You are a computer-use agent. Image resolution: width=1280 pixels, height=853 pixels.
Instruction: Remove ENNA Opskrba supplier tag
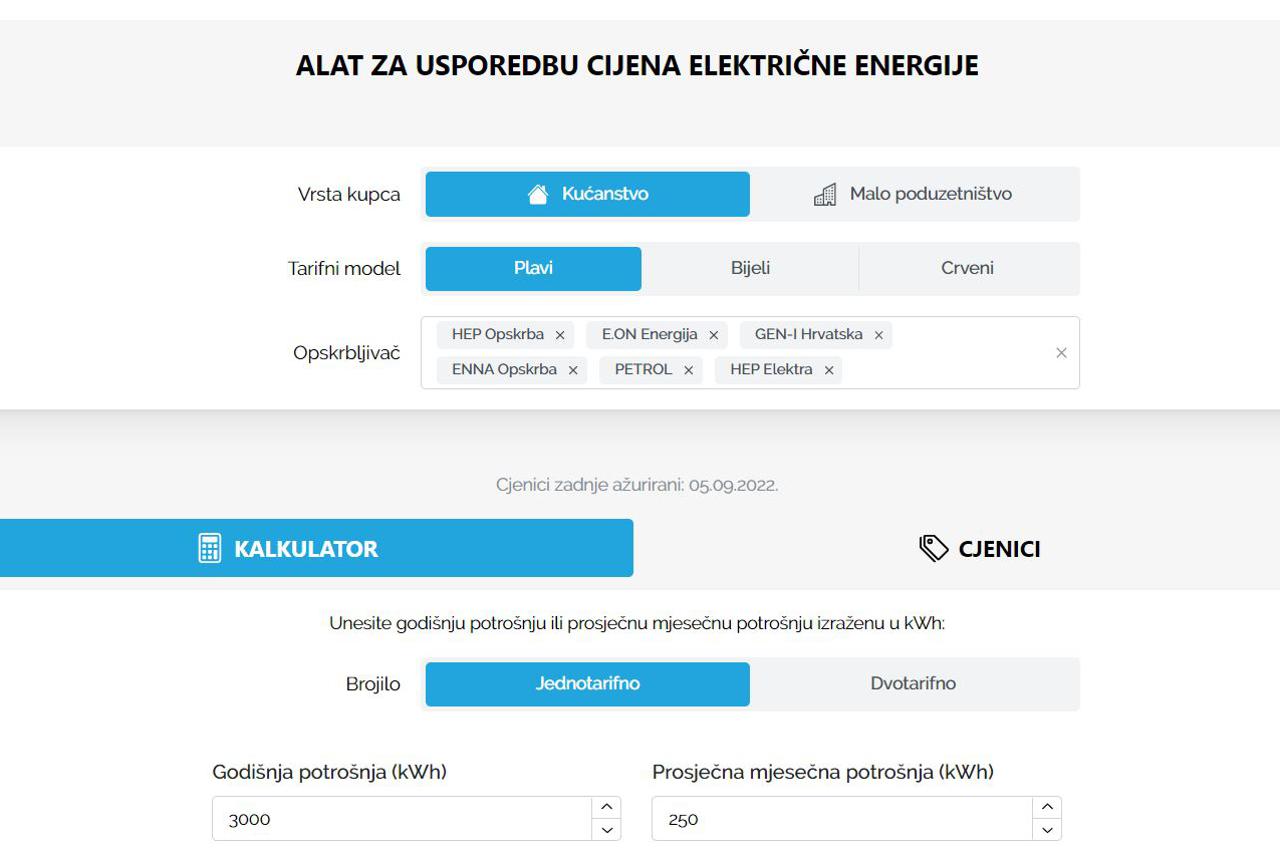pos(573,371)
